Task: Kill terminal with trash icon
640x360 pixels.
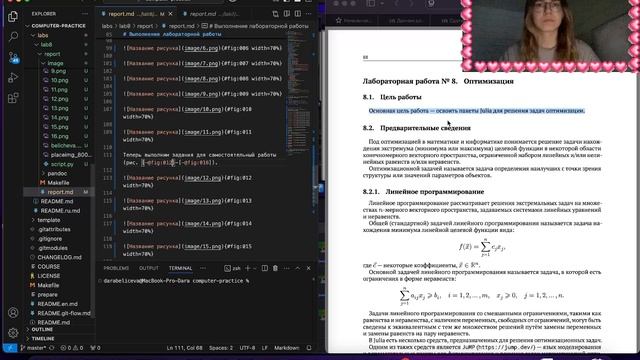Action: pyautogui.click(x=275, y=268)
